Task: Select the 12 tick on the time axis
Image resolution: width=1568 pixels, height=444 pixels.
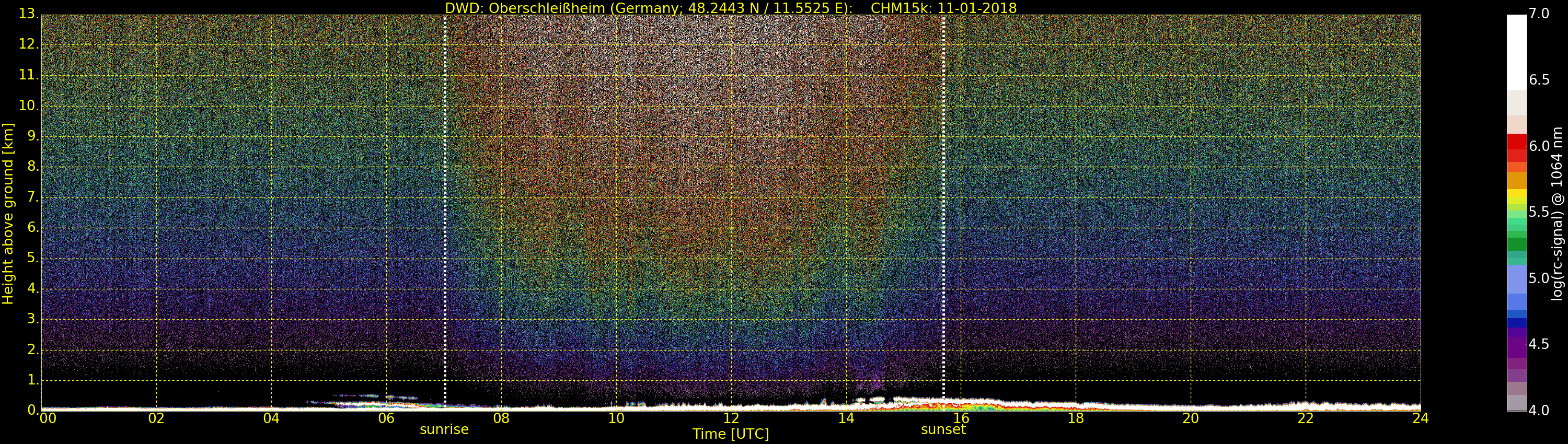Action: [731, 418]
